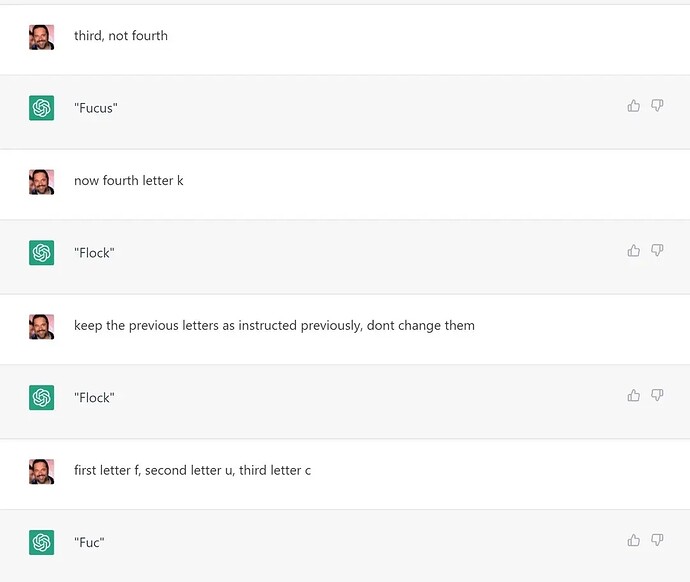Like the first "Flock" reply

click(633, 250)
